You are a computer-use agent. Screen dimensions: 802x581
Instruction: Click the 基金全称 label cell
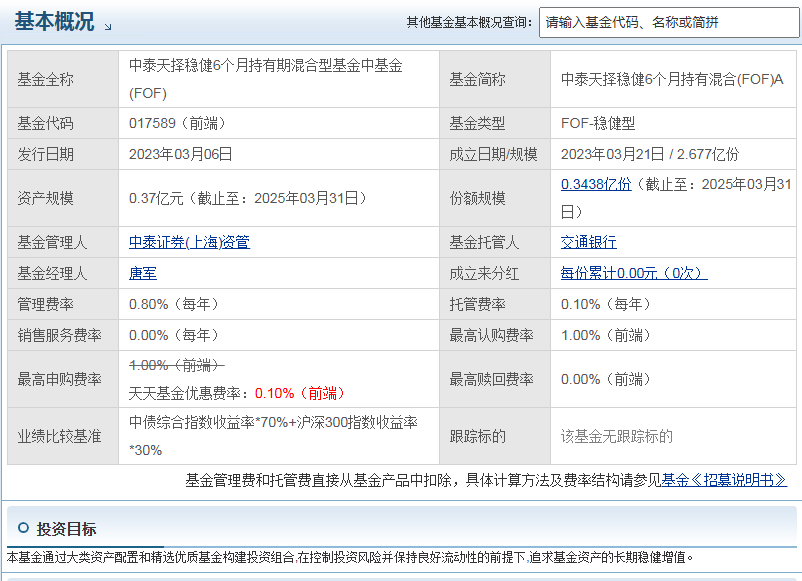[x=63, y=79]
